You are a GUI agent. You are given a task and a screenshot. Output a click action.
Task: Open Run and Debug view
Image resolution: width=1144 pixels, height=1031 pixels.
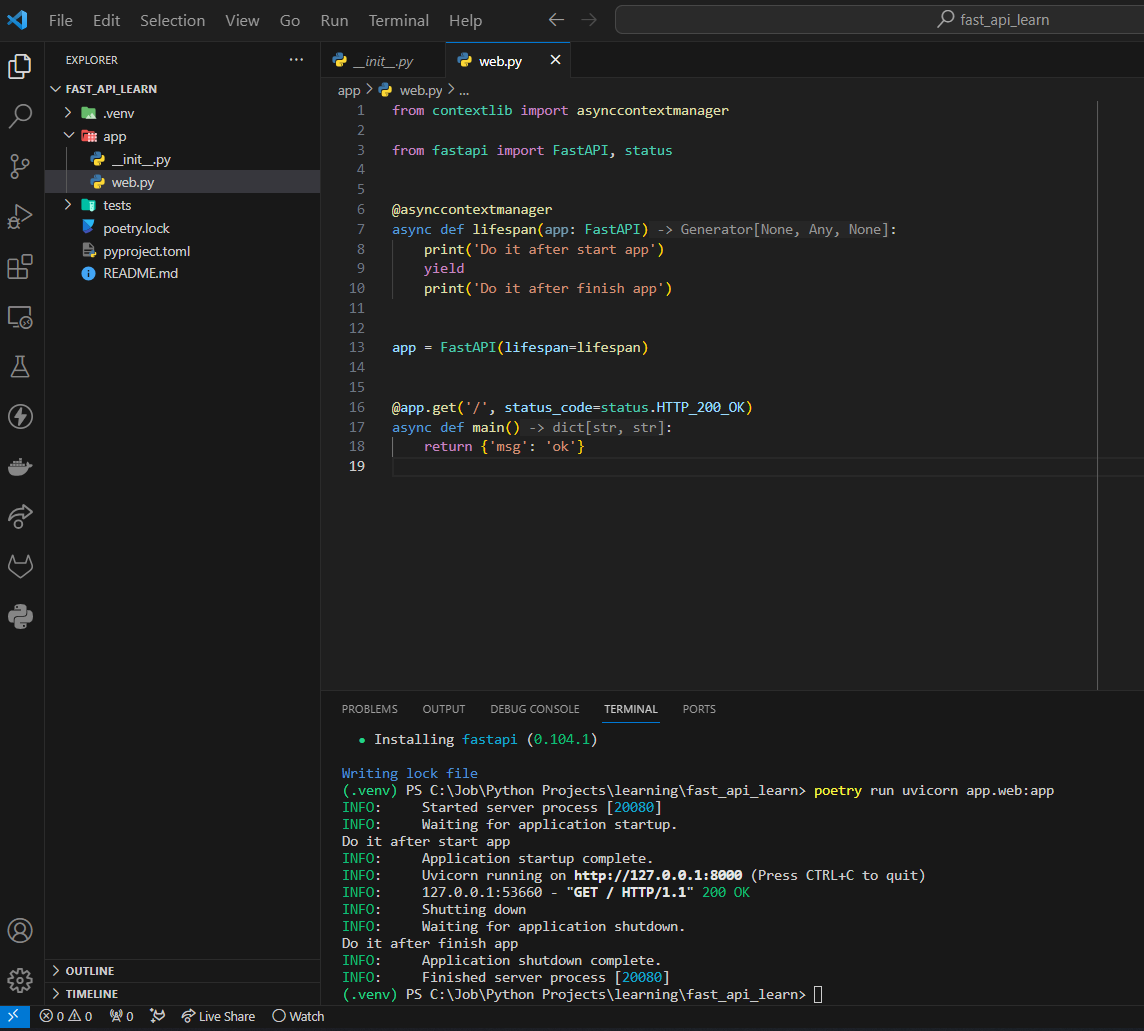[x=20, y=217]
